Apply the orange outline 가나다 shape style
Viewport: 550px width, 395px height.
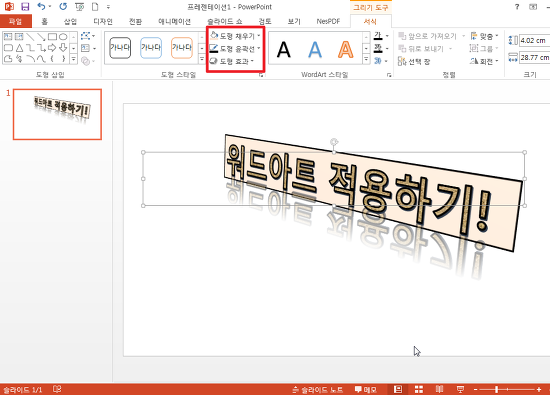click(182, 47)
